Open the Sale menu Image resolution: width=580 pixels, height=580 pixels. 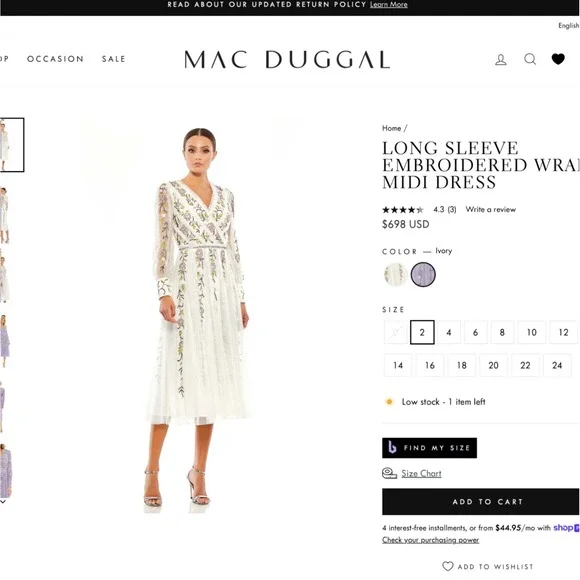(114, 59)
